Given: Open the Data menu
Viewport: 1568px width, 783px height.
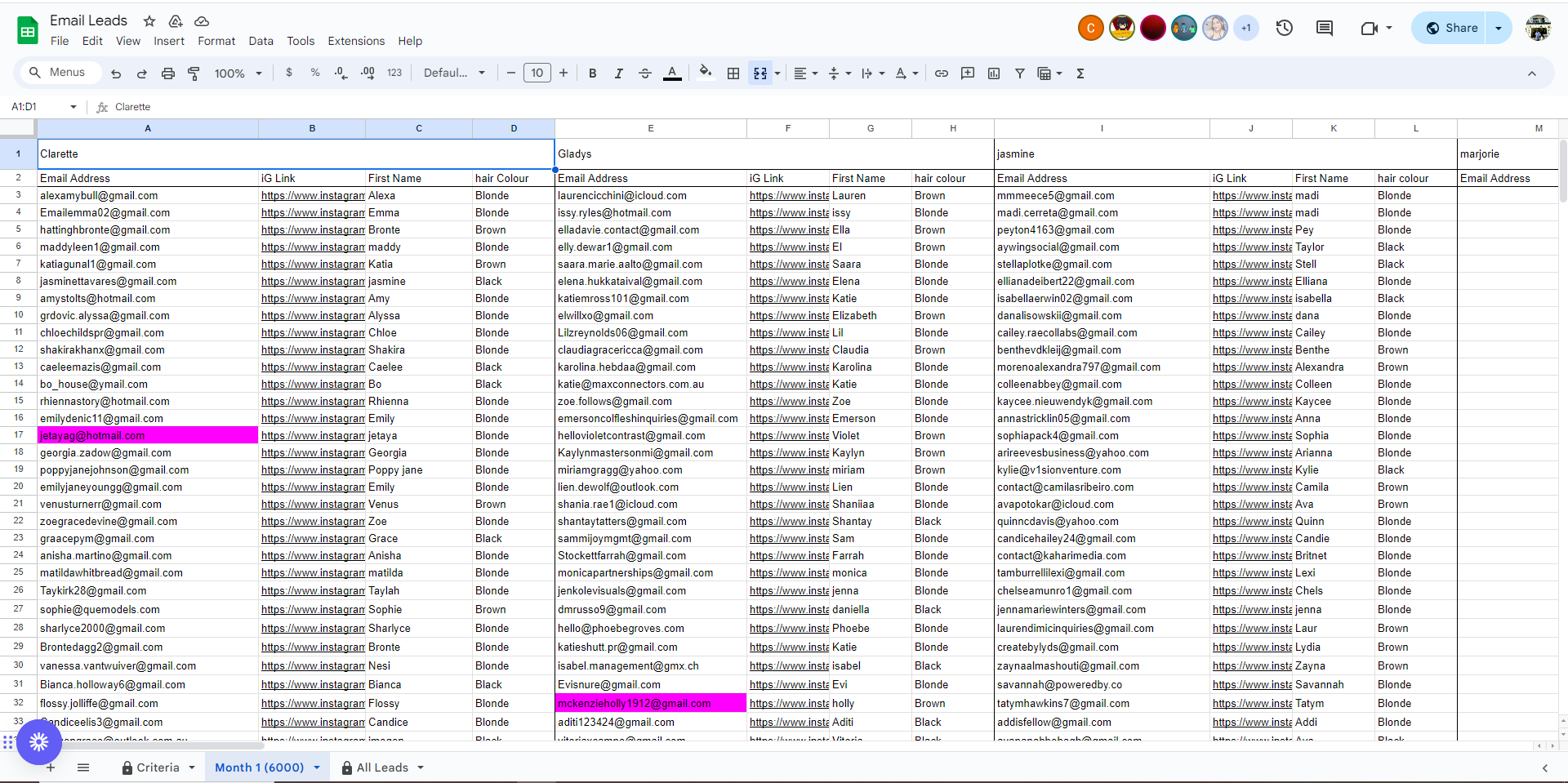Looking at the screenshot, I should 261,41.
